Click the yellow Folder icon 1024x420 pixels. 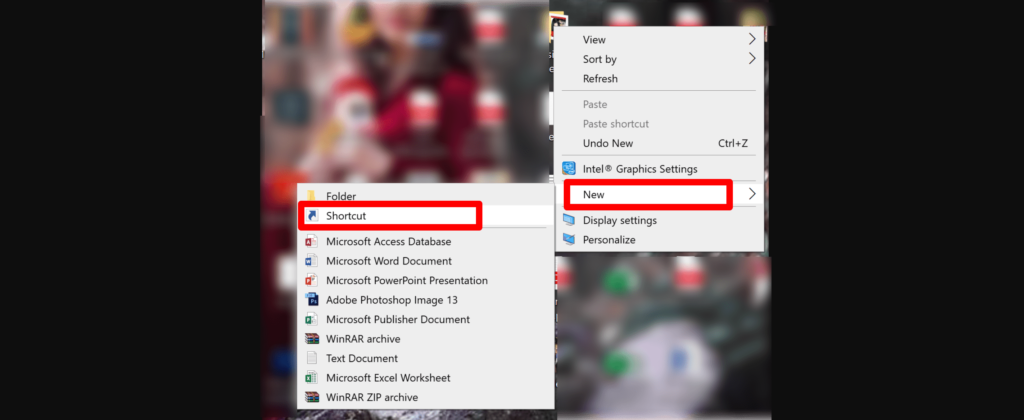312,196
